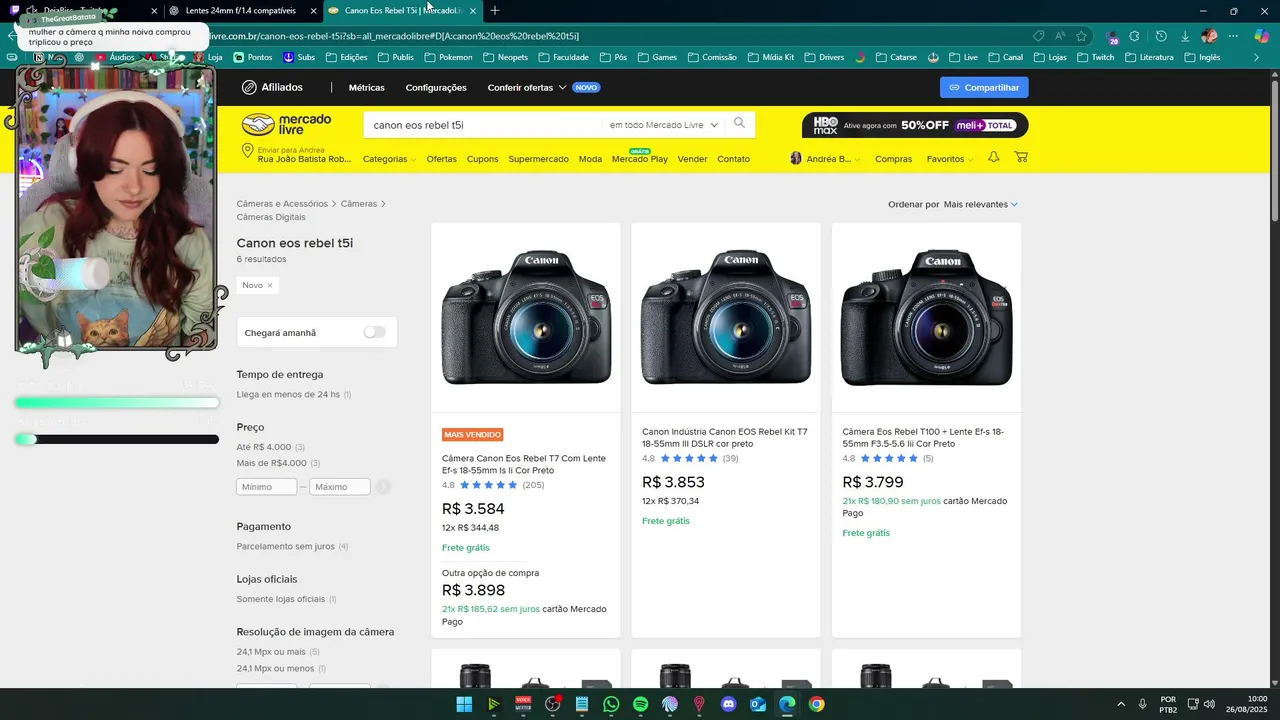Image resolution: width=1280 pixels, height=720 pixels.
Task: Open WhatsApp from taskbar
Action: pos(611,704)
